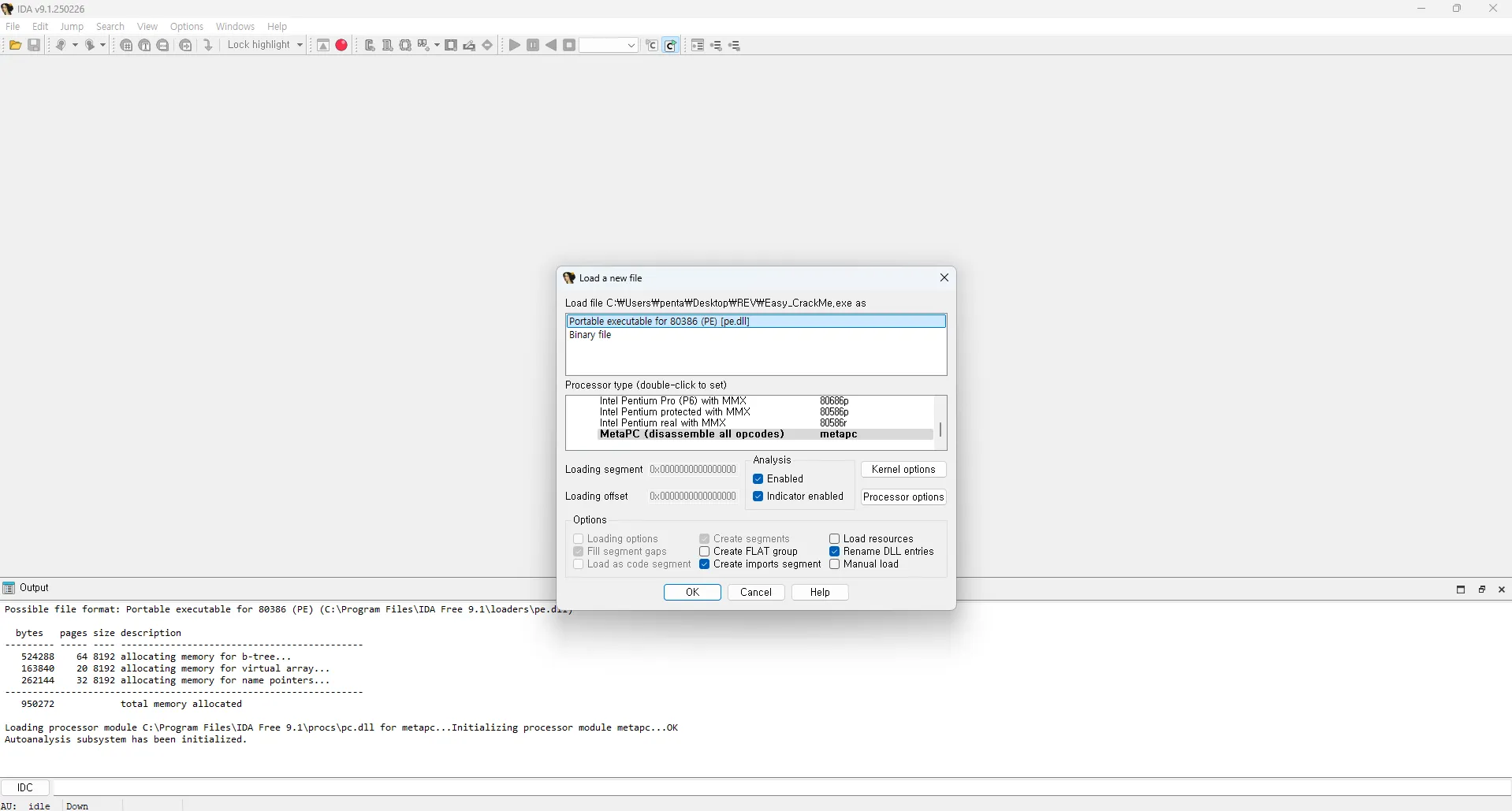This screenshot has height=811, width=1512.
Task: Expand the view icon's small dropdown arrow
Action: (x=437, y=46)
